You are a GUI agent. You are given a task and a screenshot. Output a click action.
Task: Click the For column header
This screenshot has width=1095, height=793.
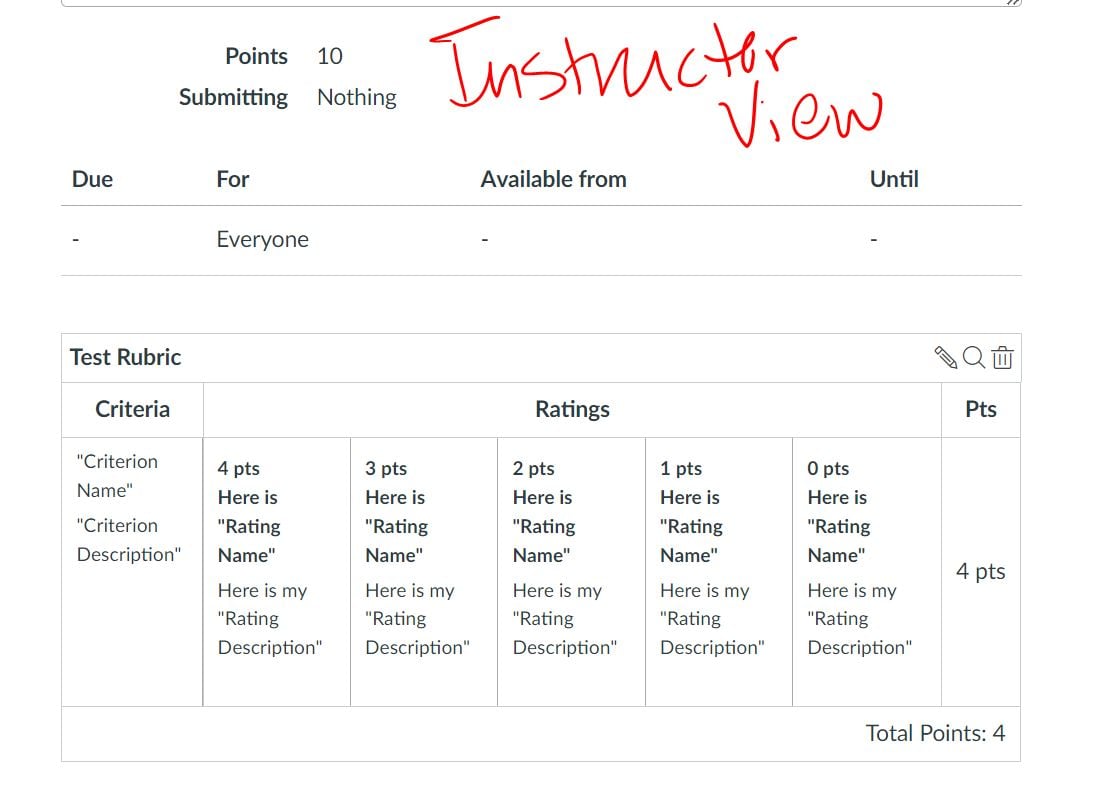pyautogui.click(x=232, y=179)
